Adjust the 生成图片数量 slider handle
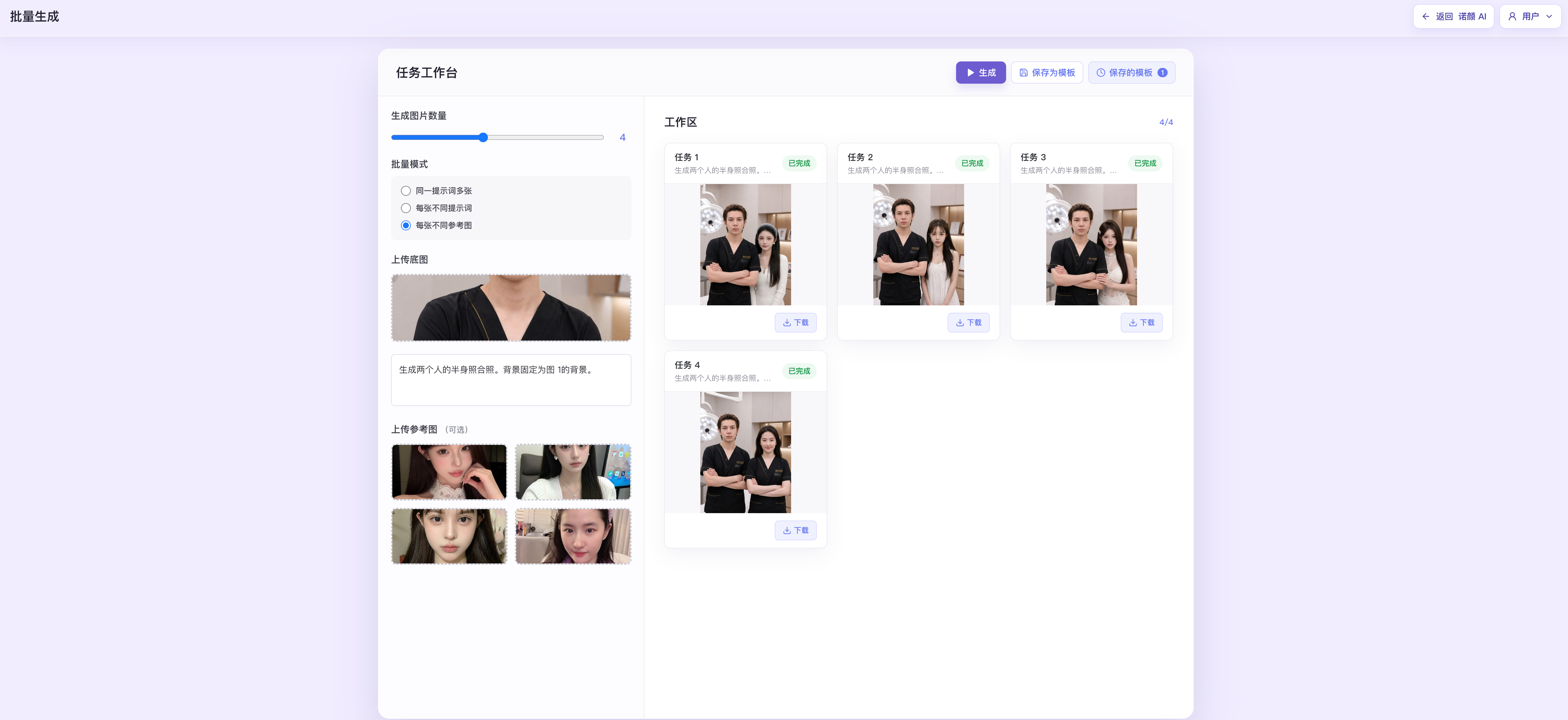This screenshot has width=1568, height=720. (x=483, y=138)
